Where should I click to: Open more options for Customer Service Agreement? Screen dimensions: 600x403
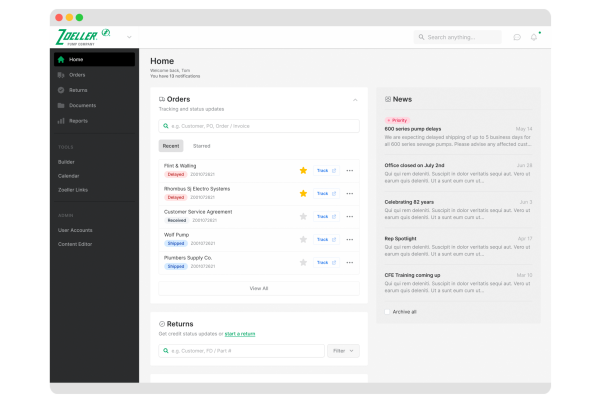pos(350,216)
